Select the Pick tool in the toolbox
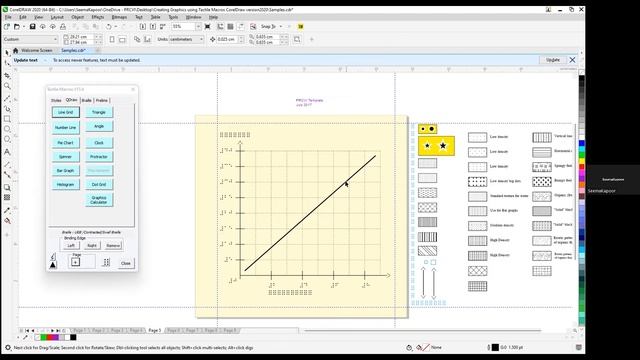 point(7,53)
